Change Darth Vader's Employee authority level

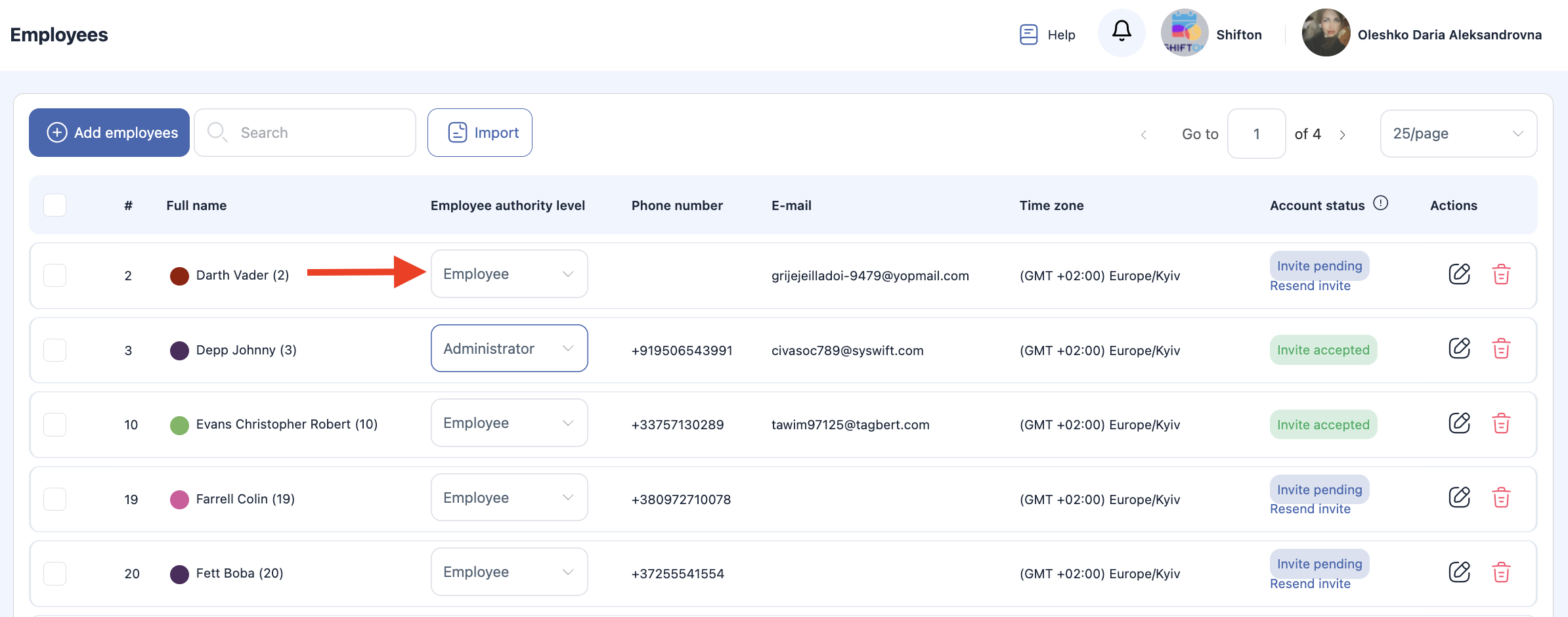point(509,274)
